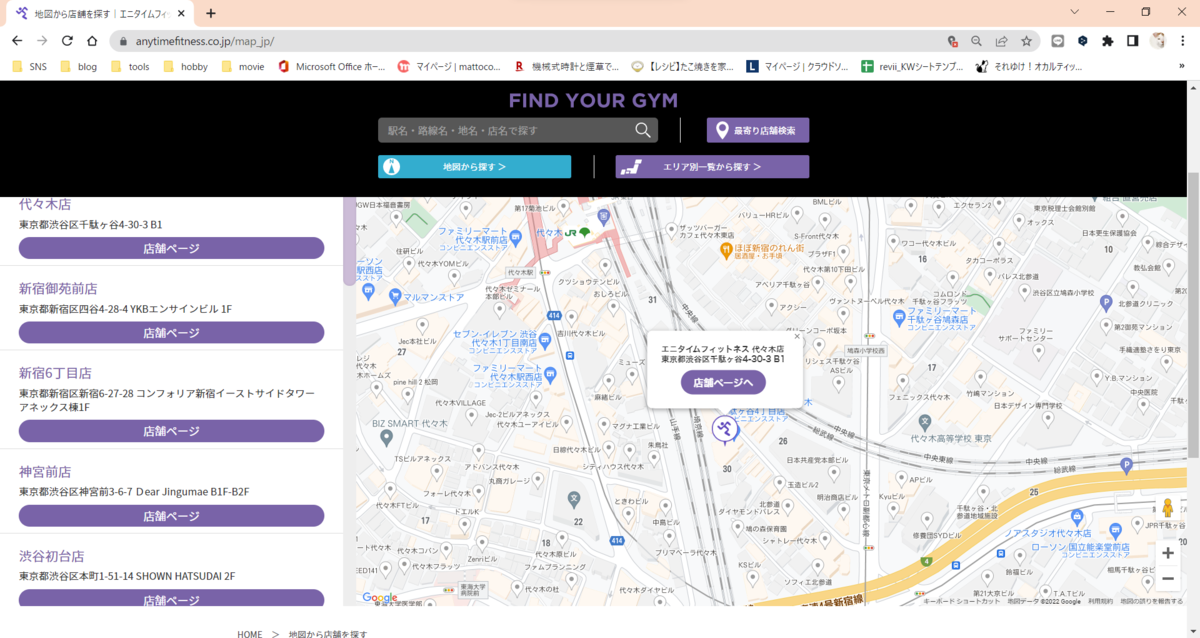
Task: Click HOME breadcrumb link
Action: point(250,634)
